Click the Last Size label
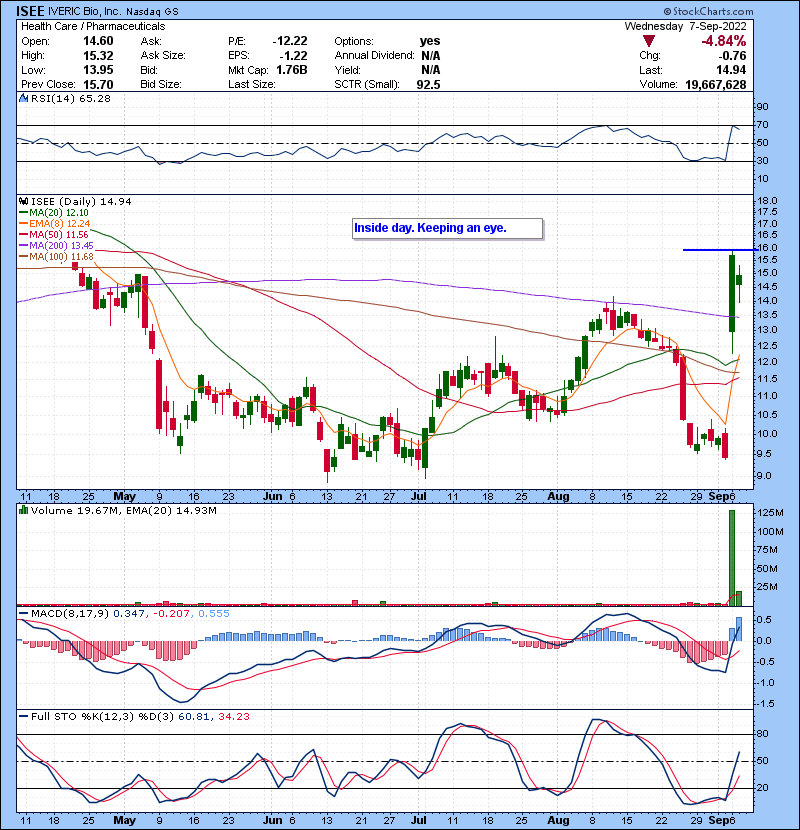Image resolution: width=800 pixels, height=830 pixels. (251, 84)
